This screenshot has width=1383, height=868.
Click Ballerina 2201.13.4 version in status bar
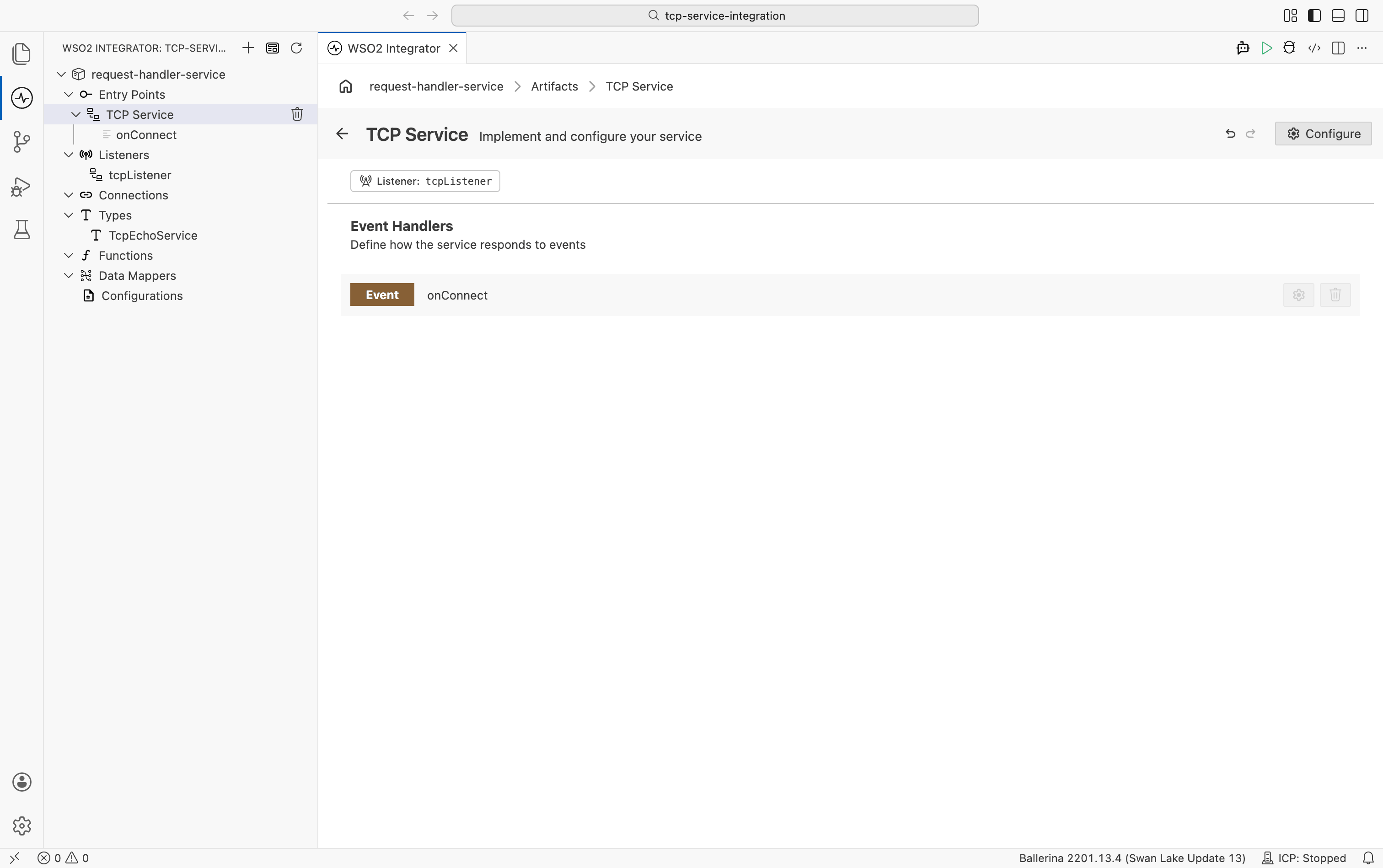[1132, 857]
